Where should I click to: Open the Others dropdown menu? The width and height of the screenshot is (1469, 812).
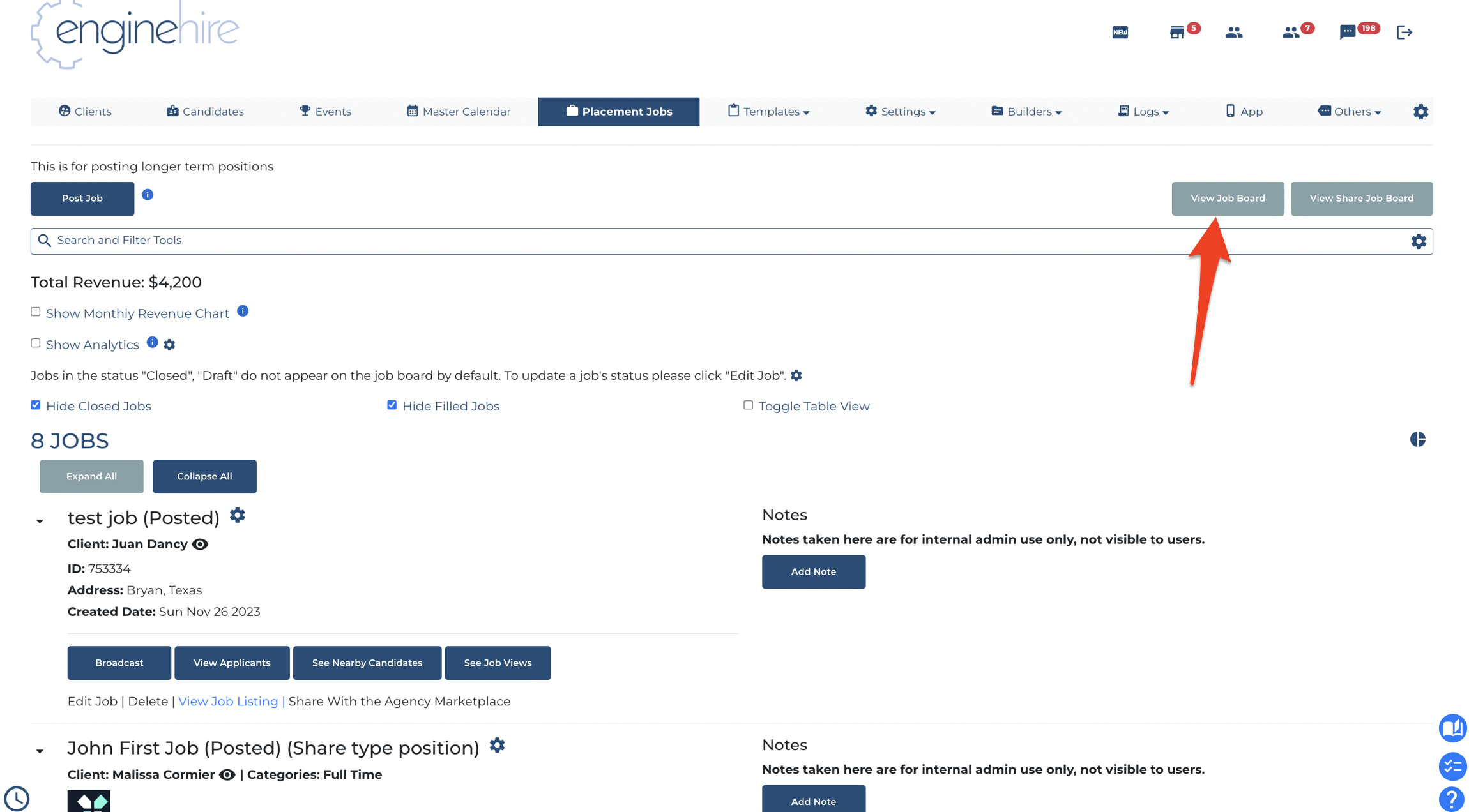(x=1349, y=112)
